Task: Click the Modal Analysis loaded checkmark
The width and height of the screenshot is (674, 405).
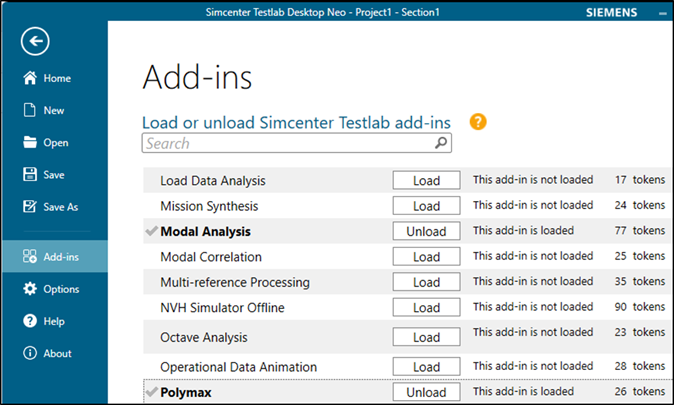Action: coord(151,231)
